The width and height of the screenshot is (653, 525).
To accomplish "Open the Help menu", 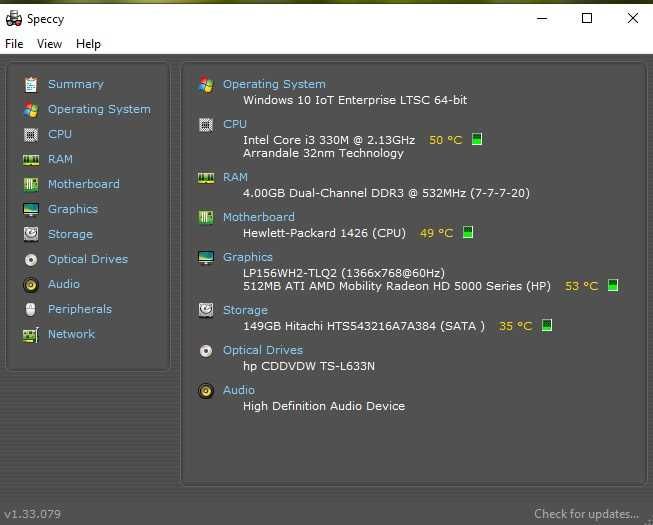I will 88,44.
